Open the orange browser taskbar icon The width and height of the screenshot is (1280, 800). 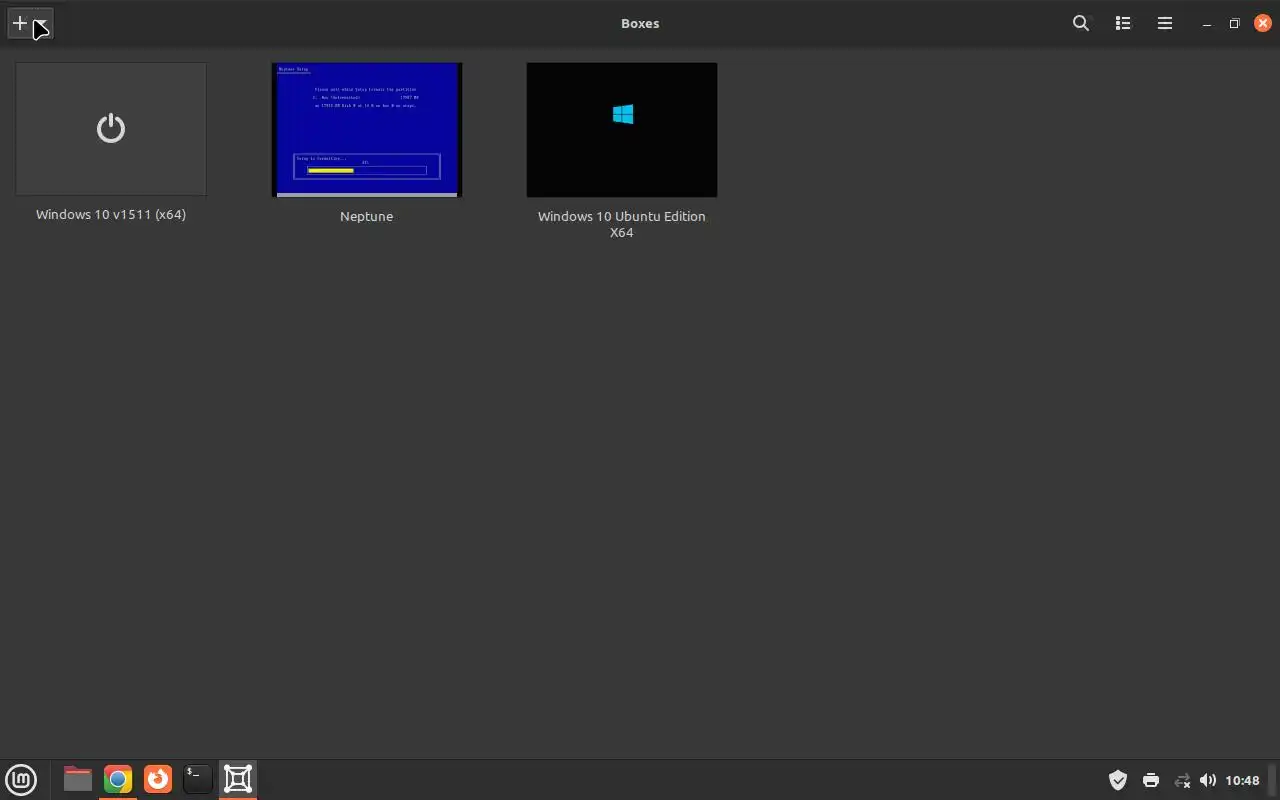[158, 779]
